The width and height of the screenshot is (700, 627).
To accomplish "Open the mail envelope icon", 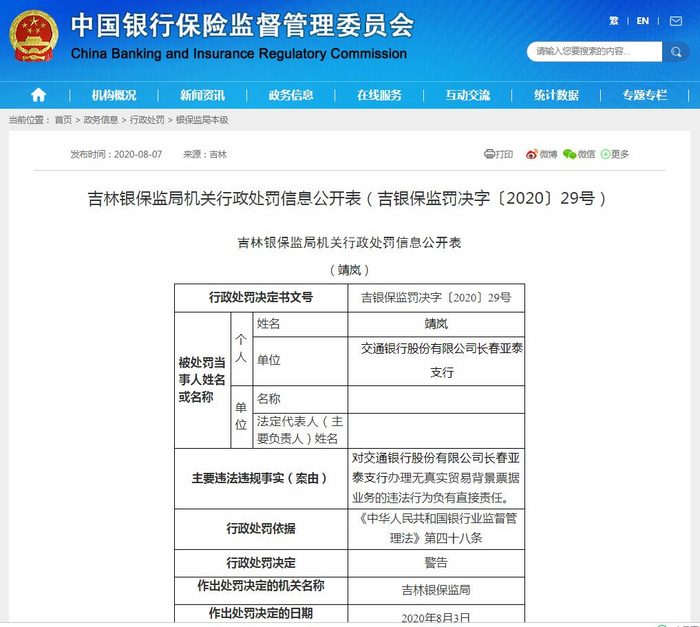I will pos(675,21).
